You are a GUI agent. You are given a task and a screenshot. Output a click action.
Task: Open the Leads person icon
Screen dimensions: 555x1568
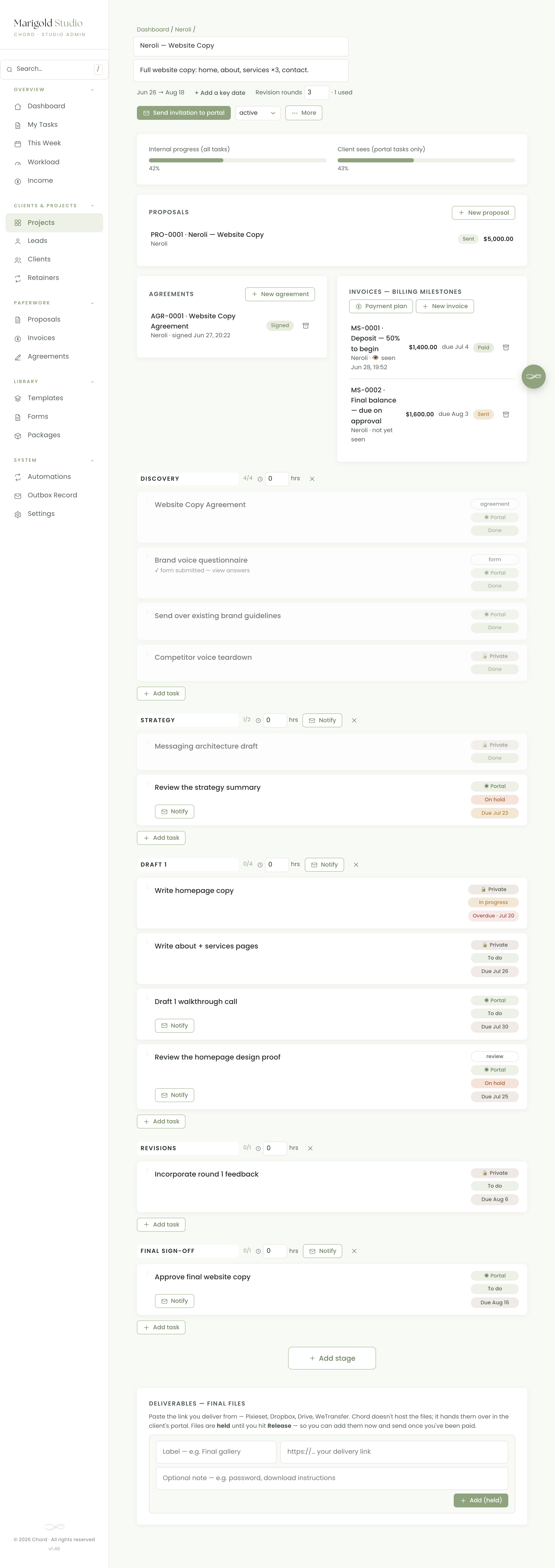(18, 241)
